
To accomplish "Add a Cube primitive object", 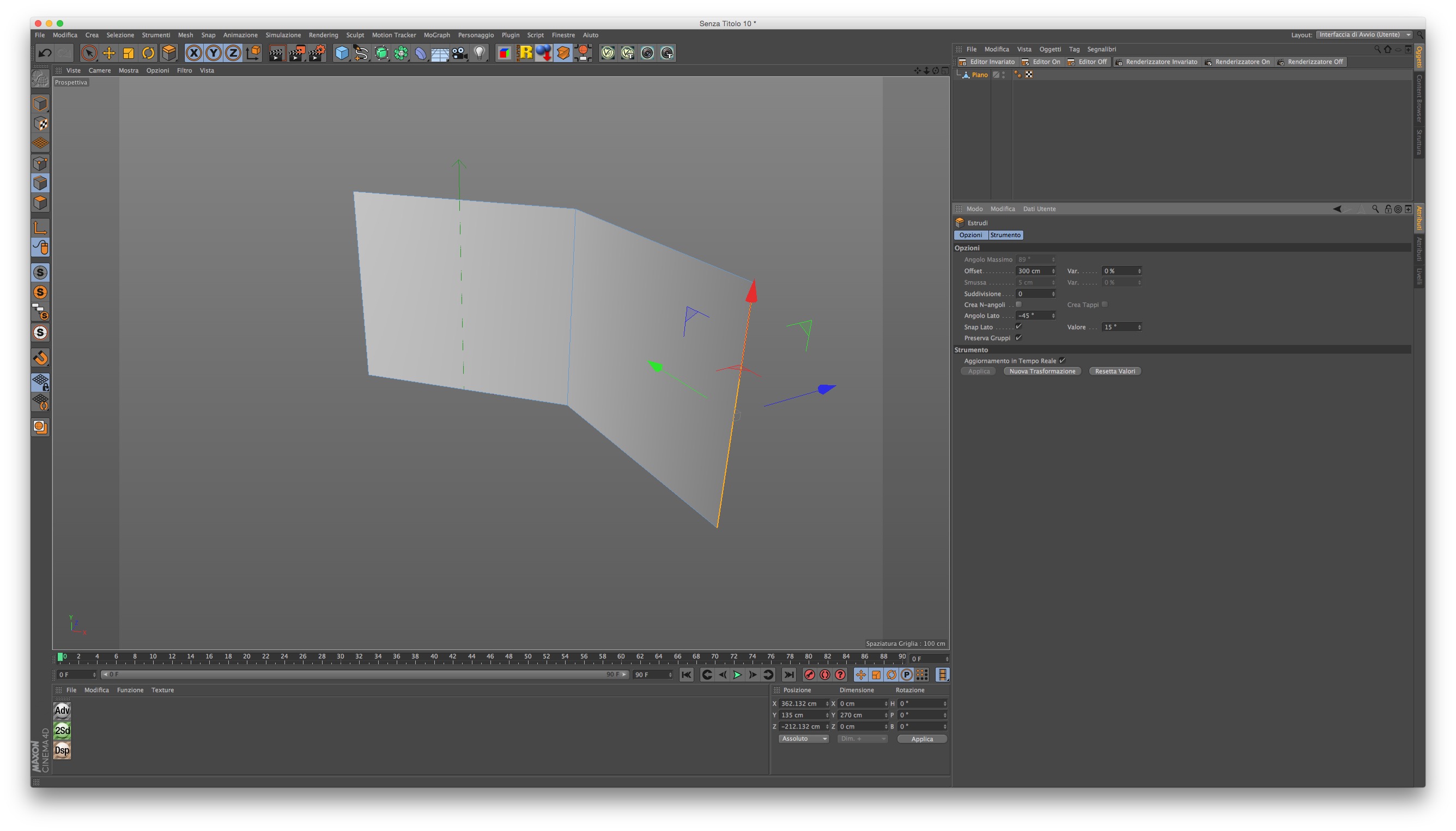I will (341, 53).
